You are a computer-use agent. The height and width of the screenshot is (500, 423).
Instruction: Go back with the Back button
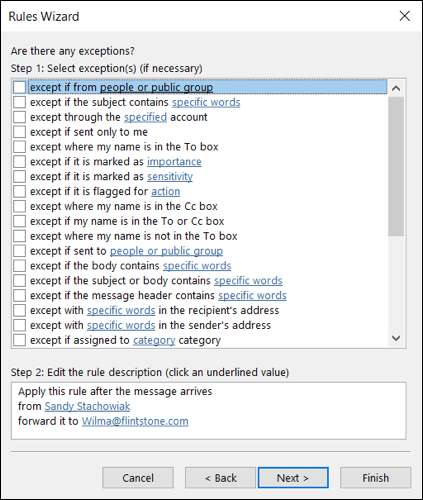click(x=220, y=478)
